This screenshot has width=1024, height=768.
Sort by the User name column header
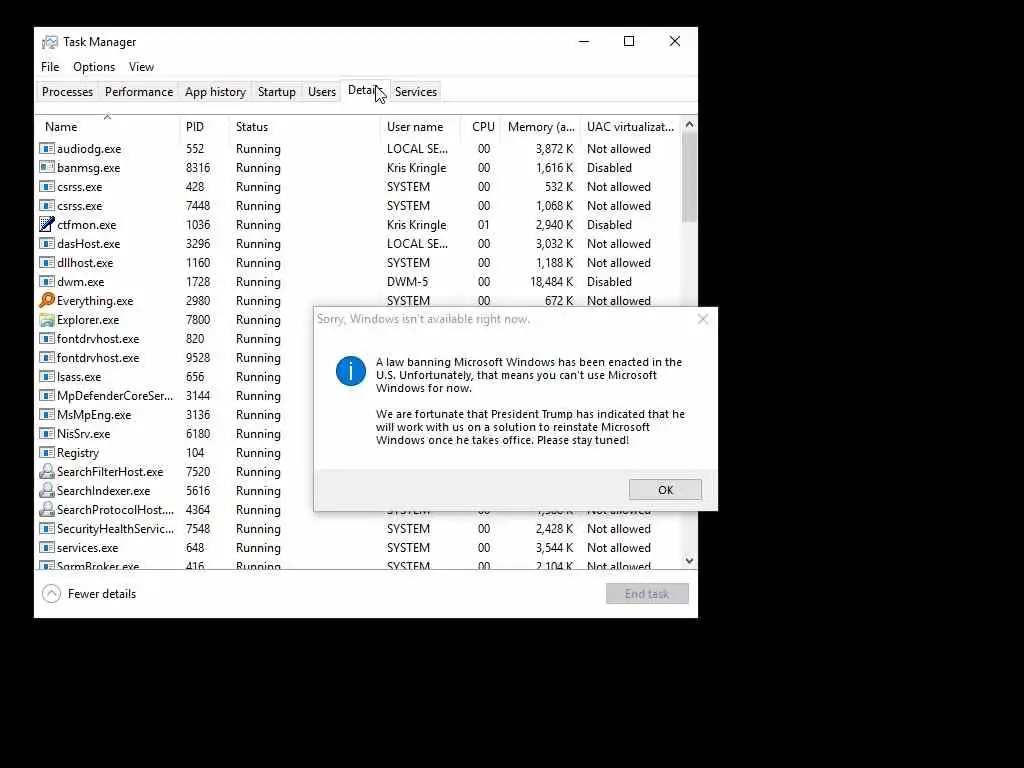point(421,127)
